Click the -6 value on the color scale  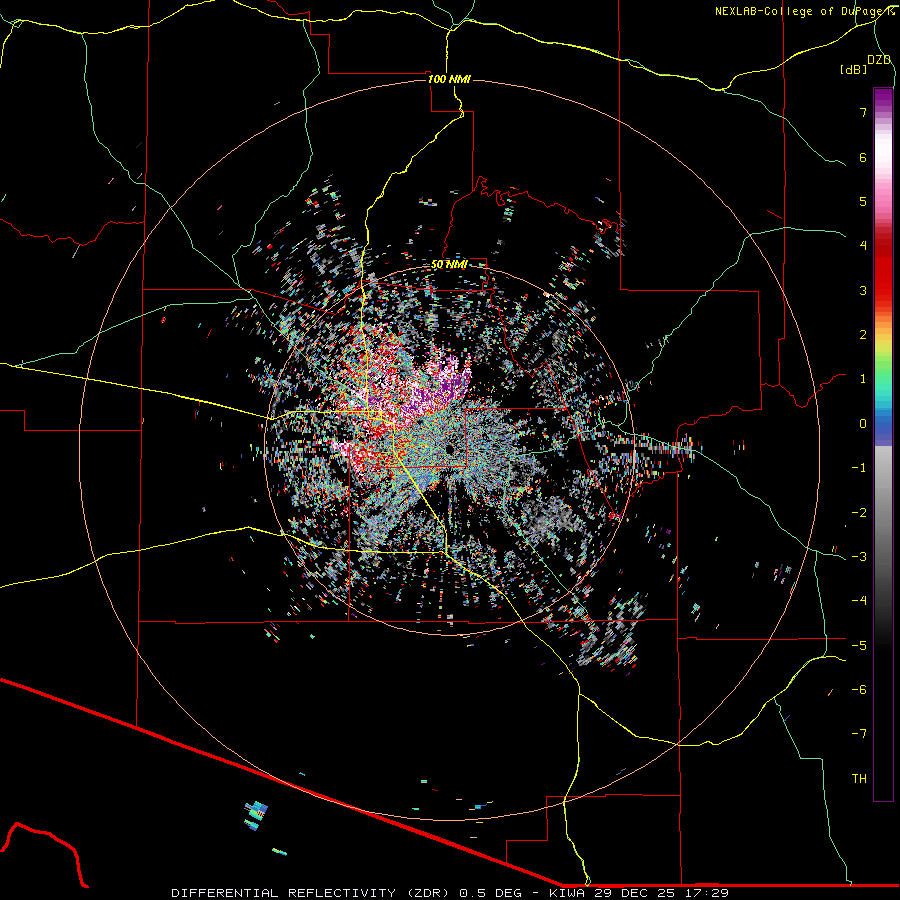859,689
